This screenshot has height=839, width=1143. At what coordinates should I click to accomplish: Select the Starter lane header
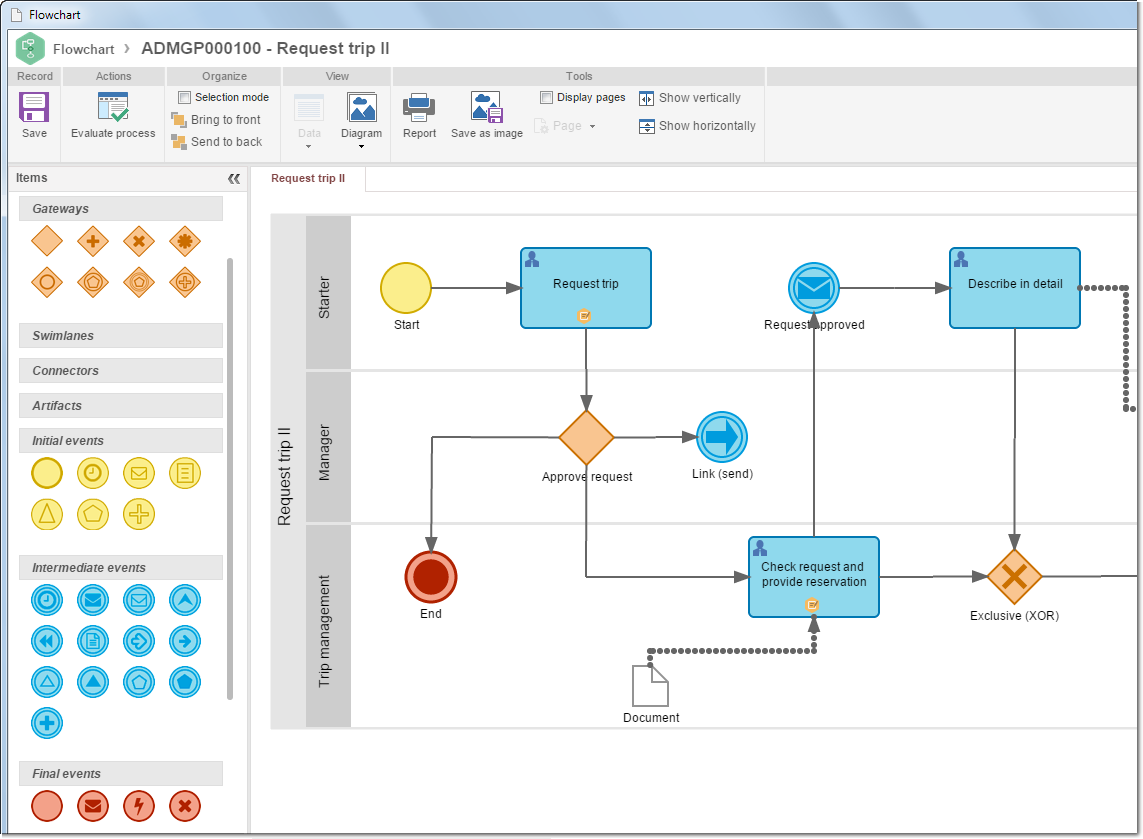tap(328, 292)
